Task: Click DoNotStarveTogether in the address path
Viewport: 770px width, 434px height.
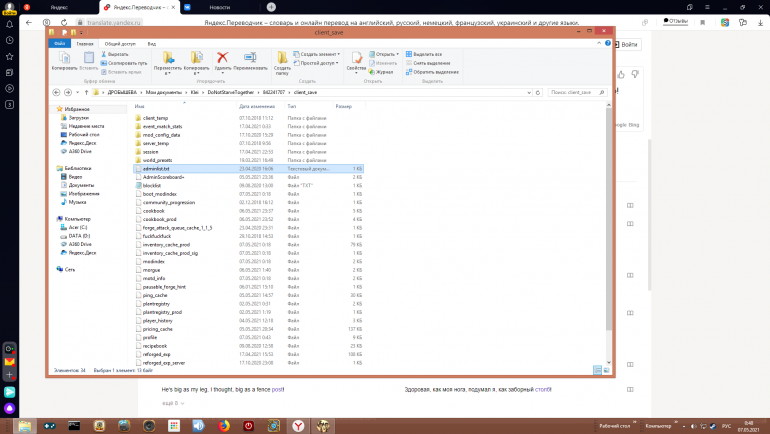Action: click(x=231, y=92)
